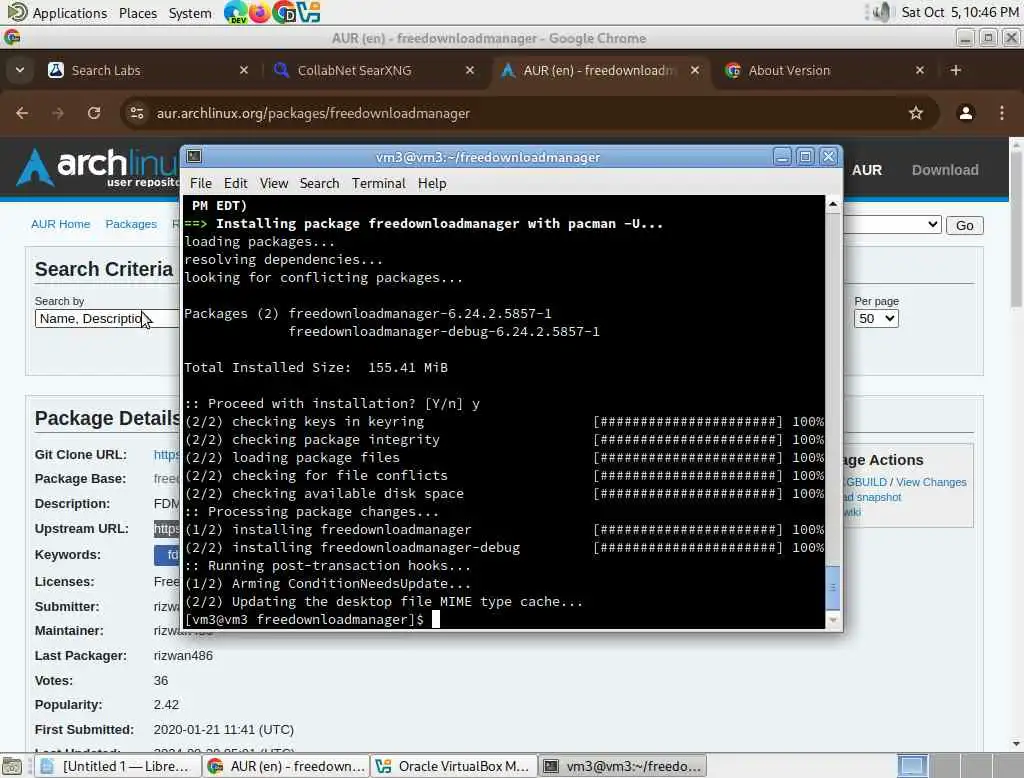Expand the Per page dropdown
Screen dimensions: 1024x778
coord(876,318)
